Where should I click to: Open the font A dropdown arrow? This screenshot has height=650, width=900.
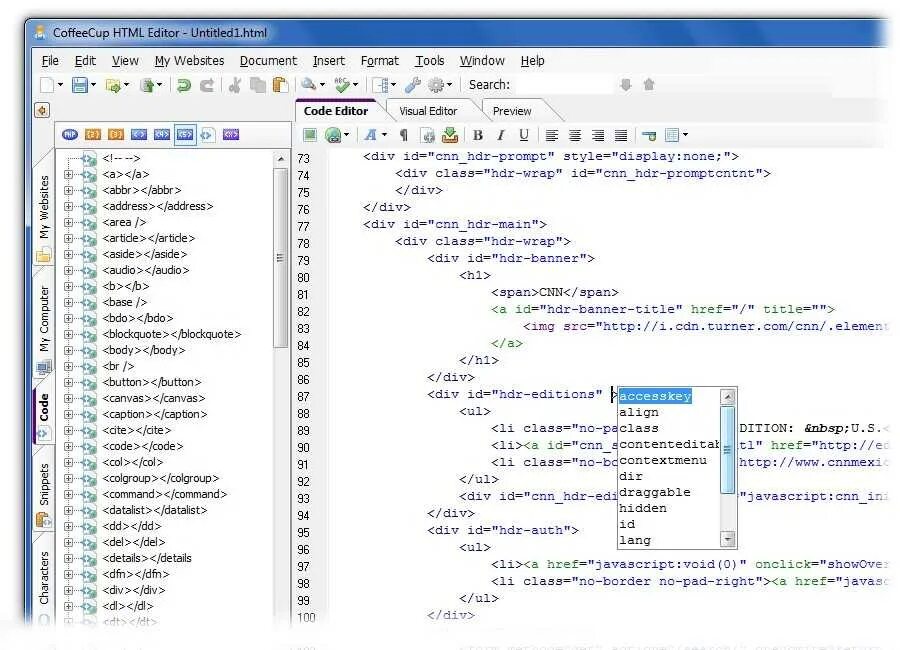(x=384, y=136)
